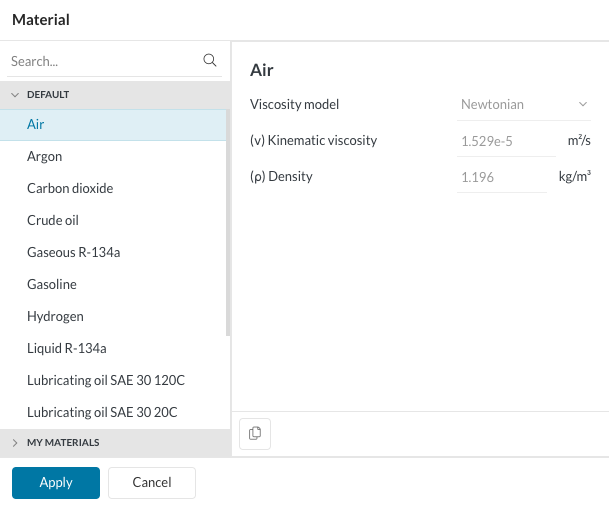The image size is (609, 506).
Task: Select Argon material
Action: [45, 156]
